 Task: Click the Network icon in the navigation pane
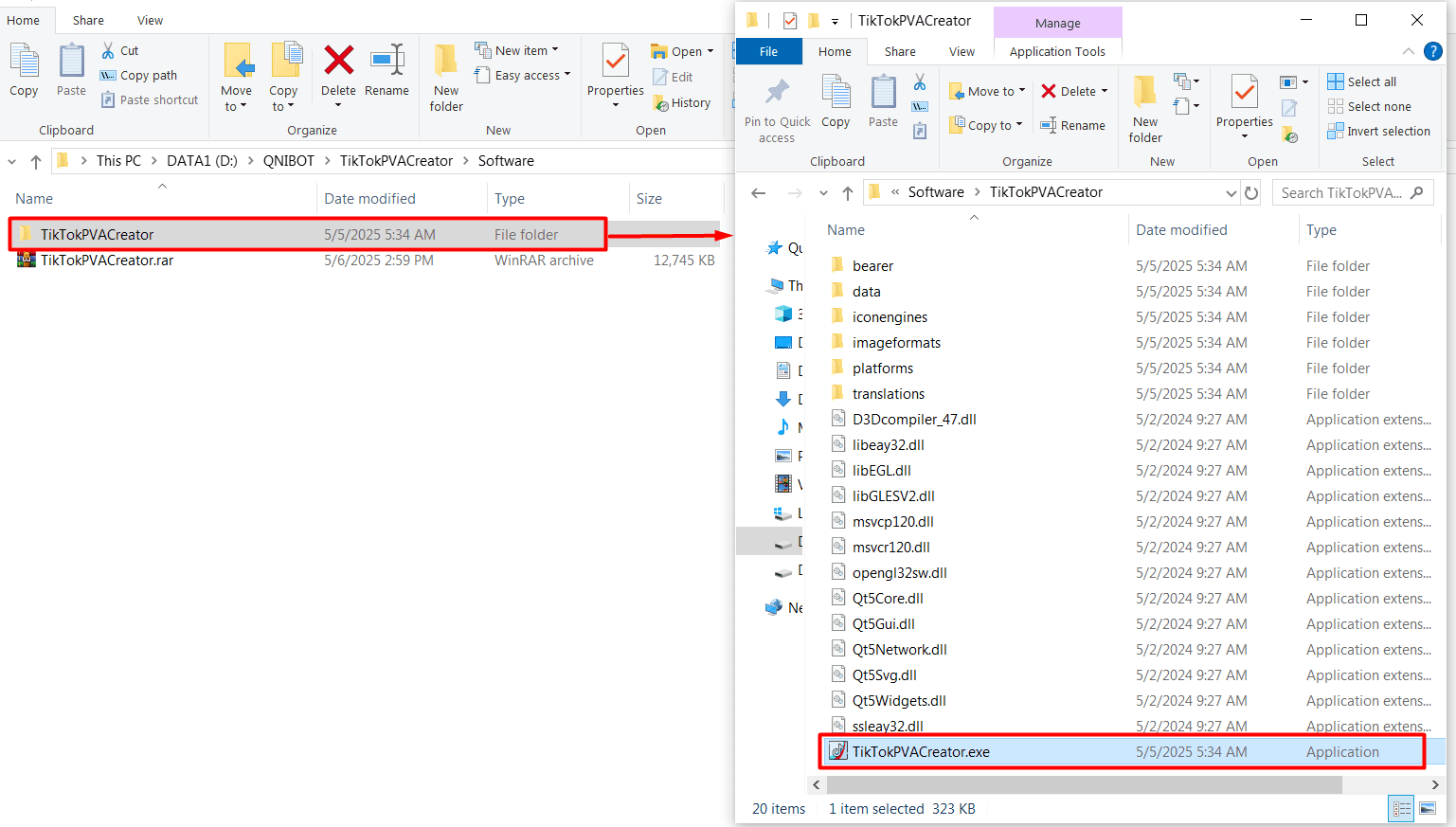pyautogui.click(x=774, y=607)
